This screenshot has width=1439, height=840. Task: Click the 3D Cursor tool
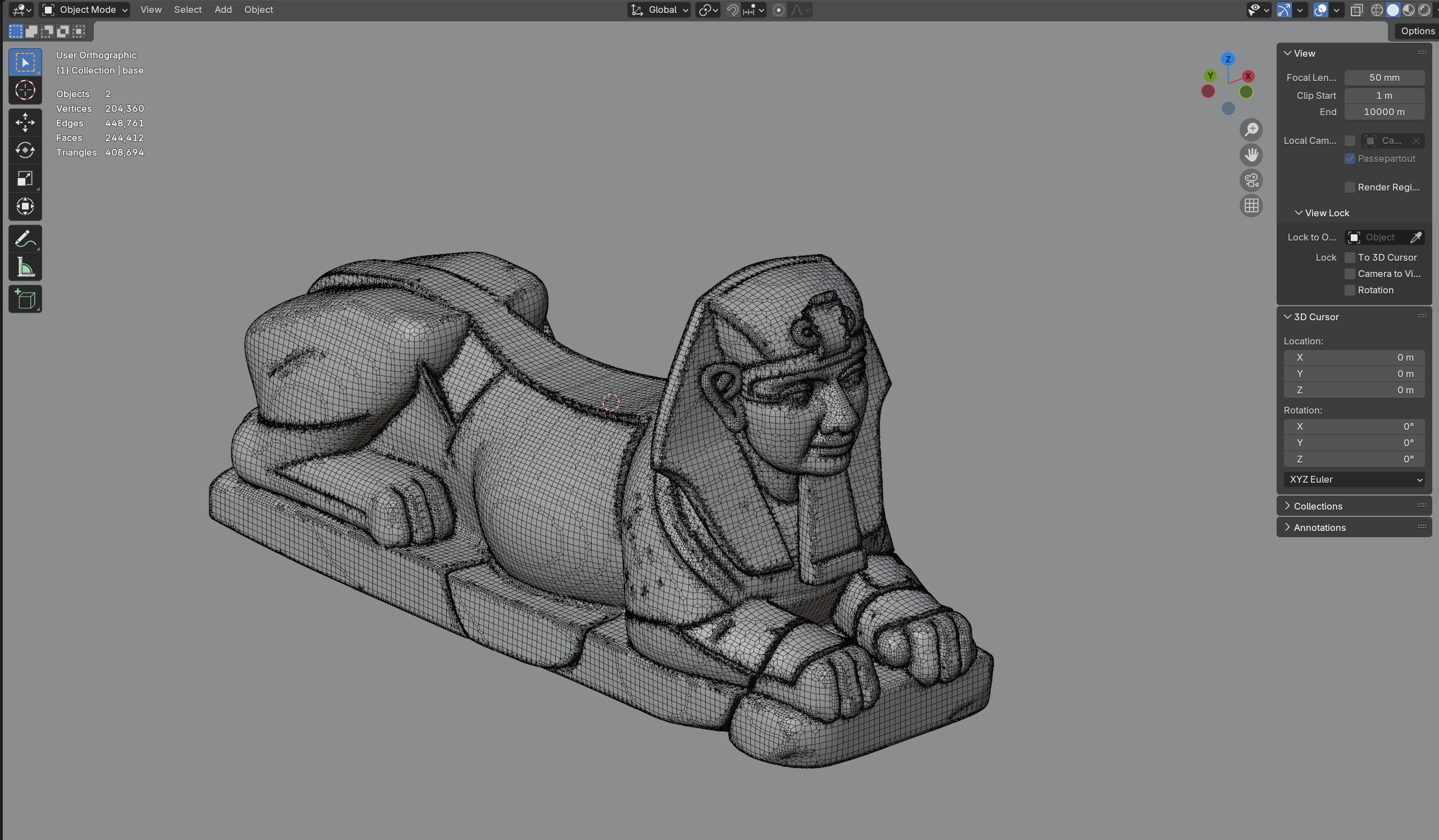coord(25,90)
